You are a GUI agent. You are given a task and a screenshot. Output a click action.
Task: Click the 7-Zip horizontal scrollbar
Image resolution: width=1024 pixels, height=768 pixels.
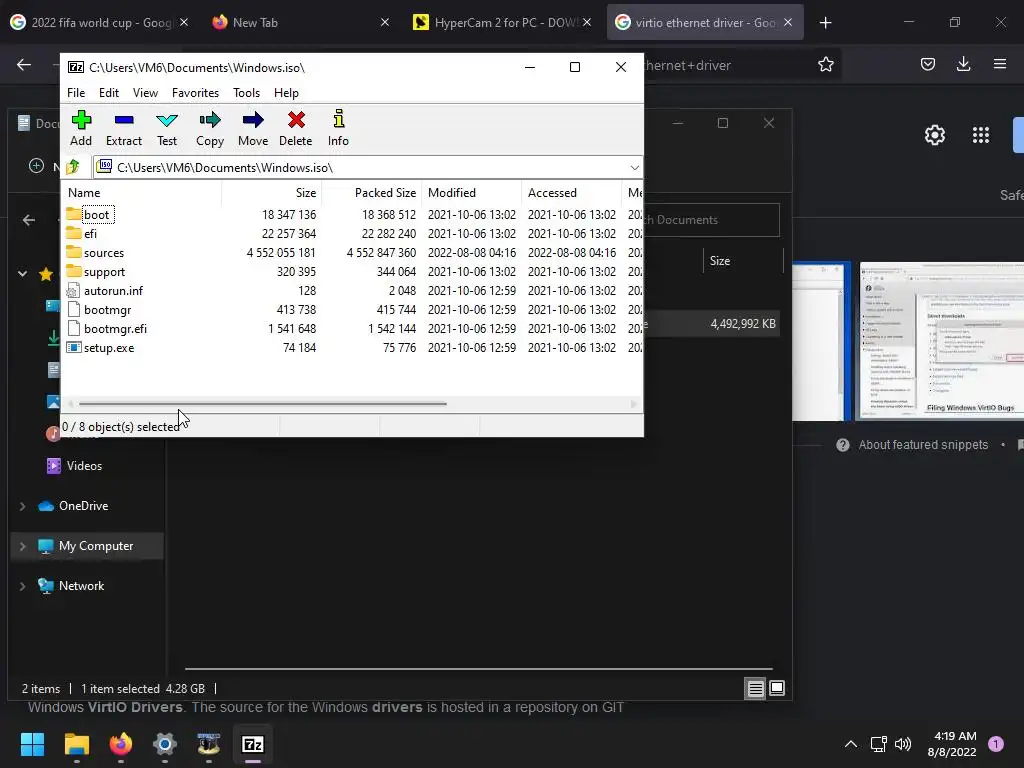[263, 404]
